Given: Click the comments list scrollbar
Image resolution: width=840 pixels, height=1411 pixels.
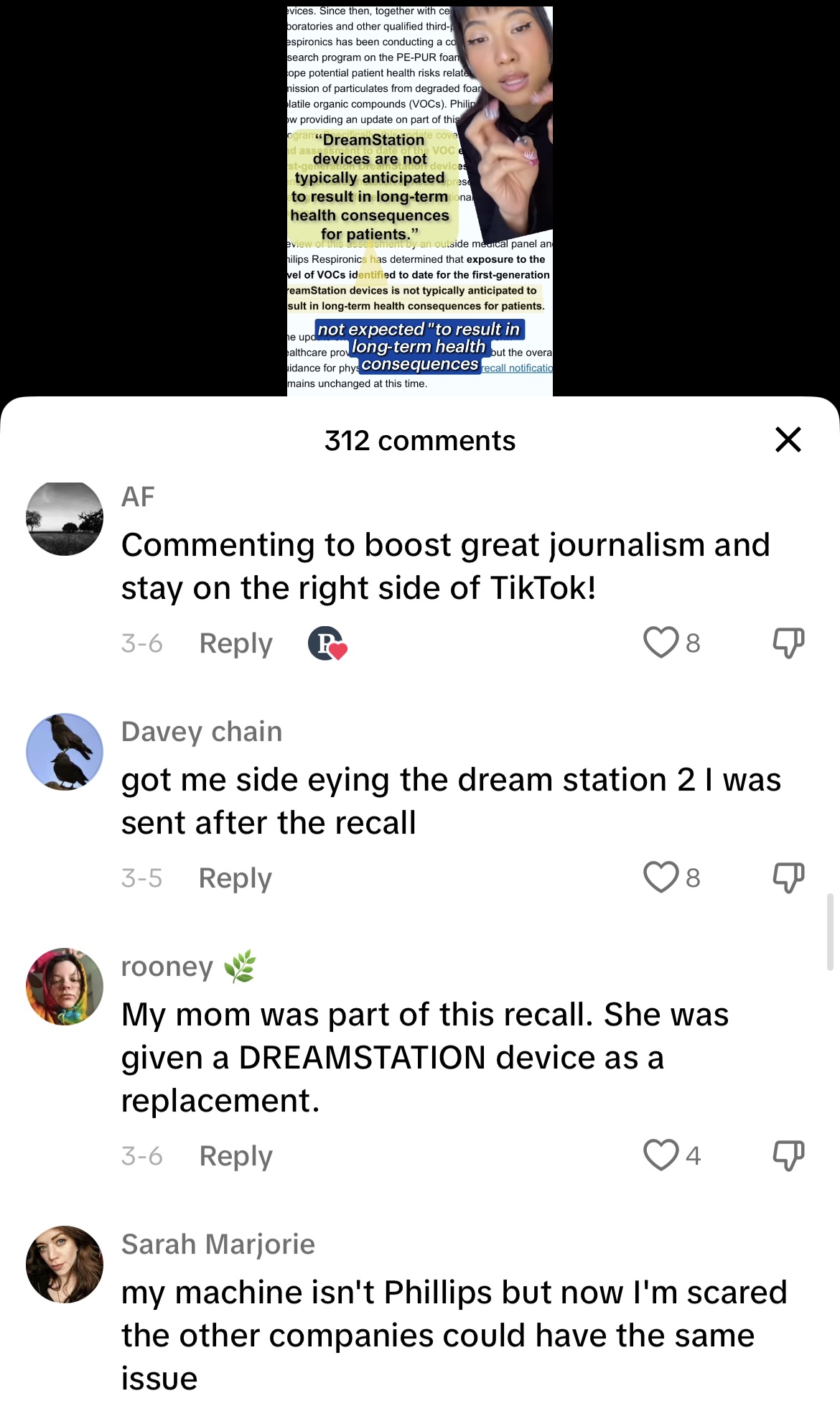Looking at the screenshot, I should click(831, 932).
